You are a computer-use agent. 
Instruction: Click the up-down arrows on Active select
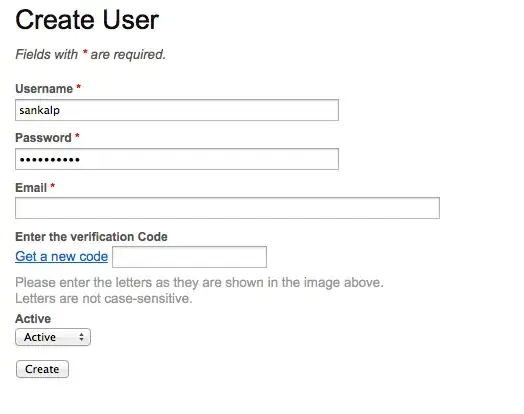click(x=81, y=337)
